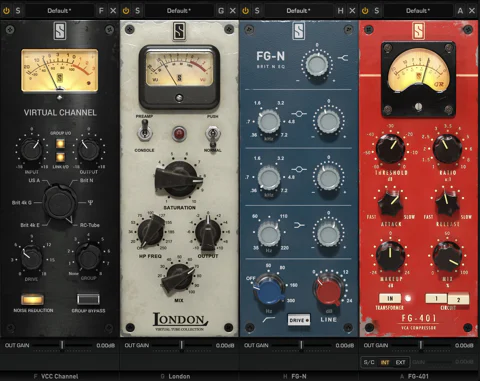This screenshot has height=381, width=480.
Task: Select EXT sidechain option
Action: [x=400, y=362]
